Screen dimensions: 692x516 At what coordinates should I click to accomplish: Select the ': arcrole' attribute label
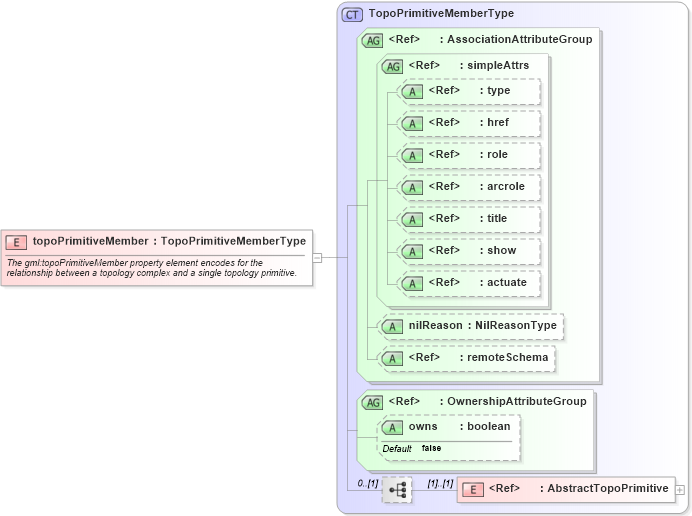[x=502, y=186]
